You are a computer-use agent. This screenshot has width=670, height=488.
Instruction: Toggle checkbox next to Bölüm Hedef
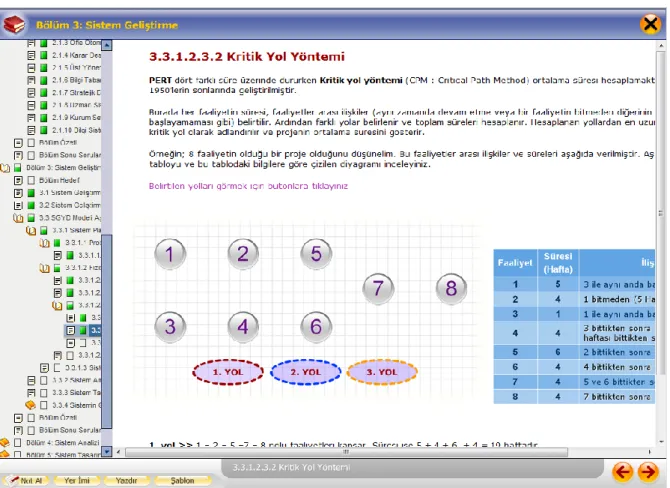pos(31,180)
